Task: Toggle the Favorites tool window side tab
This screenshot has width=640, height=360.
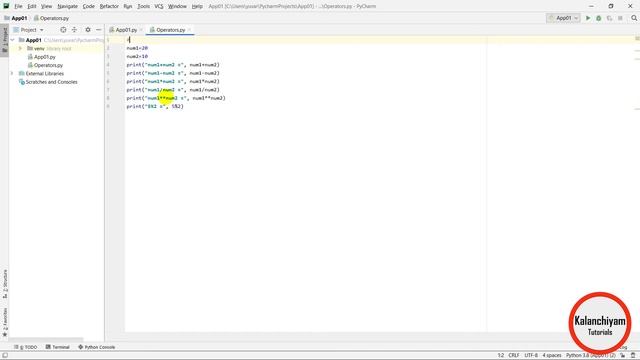Action: pyautogui.click(x=4, y=322)
